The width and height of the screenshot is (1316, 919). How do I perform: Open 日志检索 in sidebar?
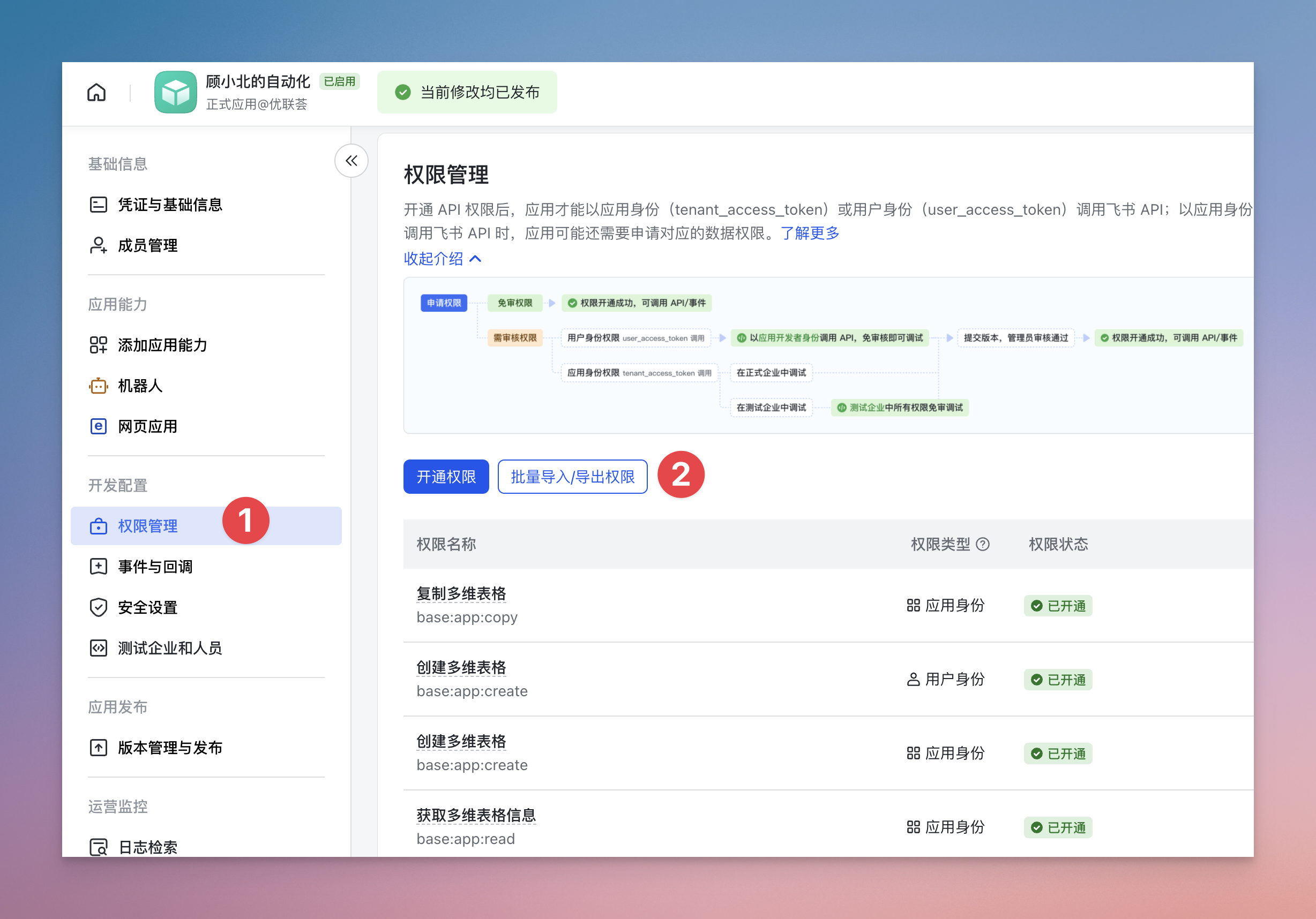coord(148,847)
